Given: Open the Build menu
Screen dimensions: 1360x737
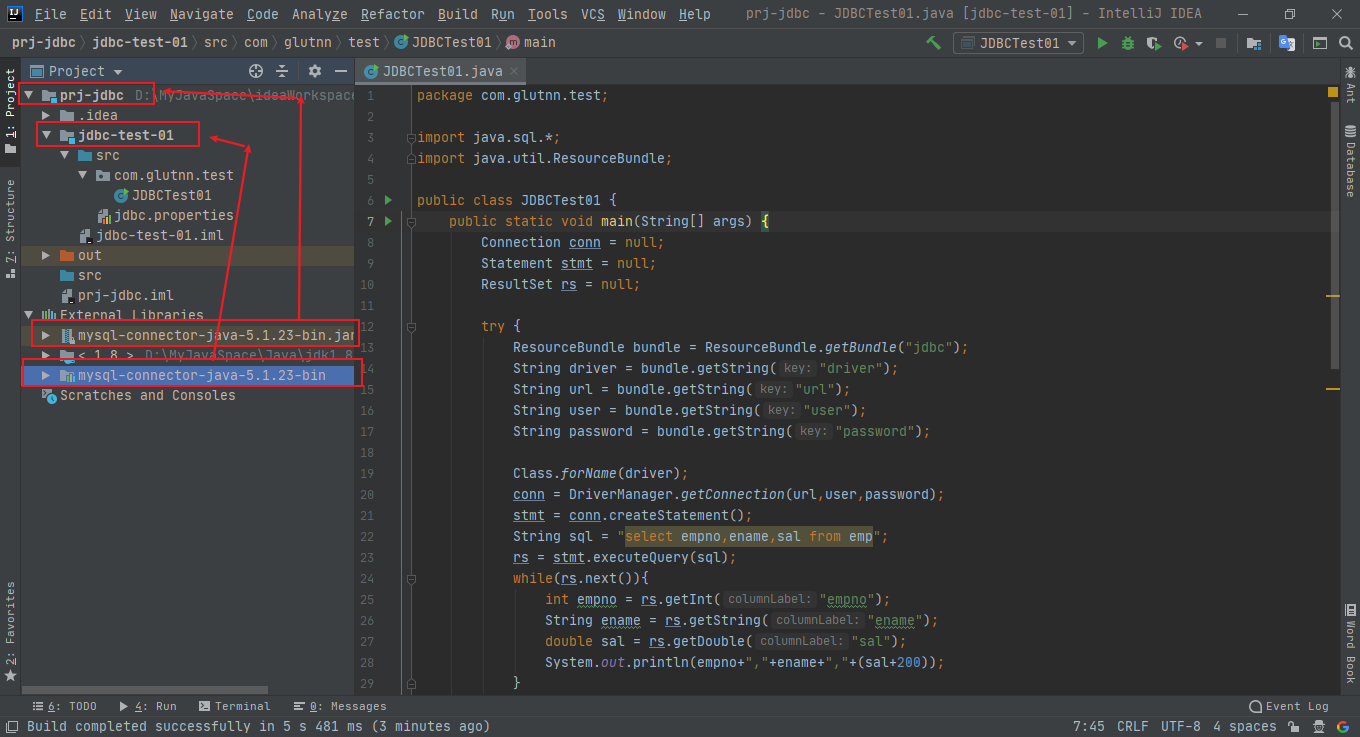Looking at the screenshot, I should click(457, 14).
